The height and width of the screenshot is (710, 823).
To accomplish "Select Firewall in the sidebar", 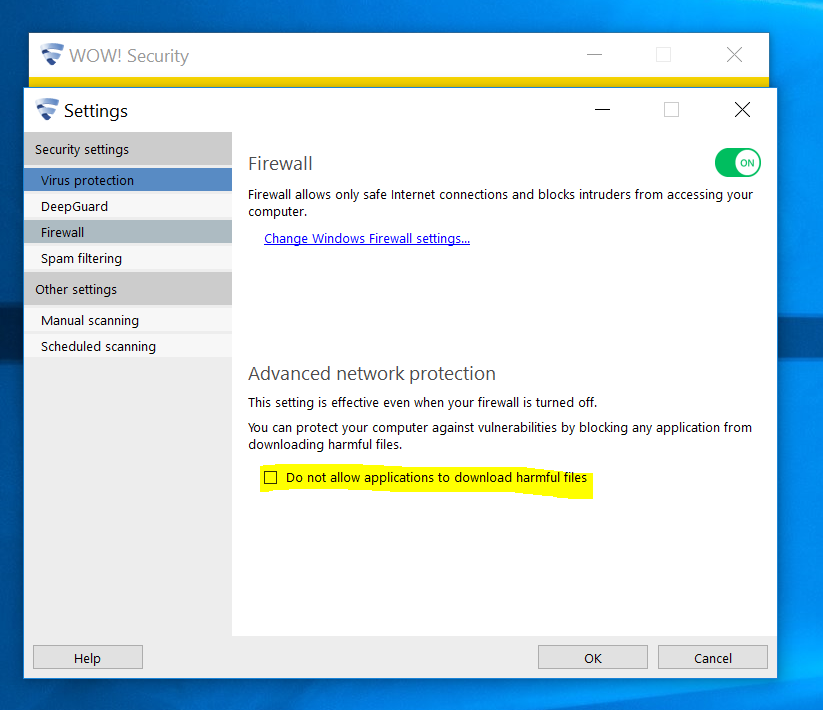I will pyautogui.click(x=128, y=232).
